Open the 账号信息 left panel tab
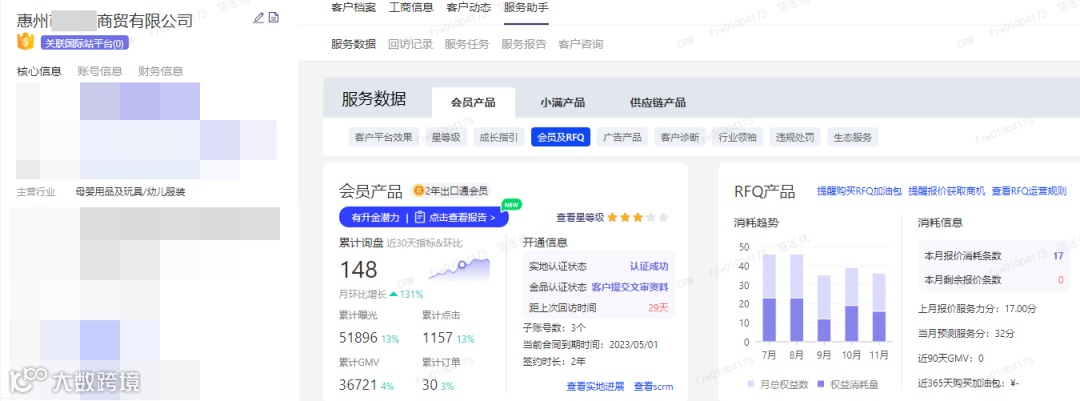Screen dimensions: 1080x401 tap(100, 71)
